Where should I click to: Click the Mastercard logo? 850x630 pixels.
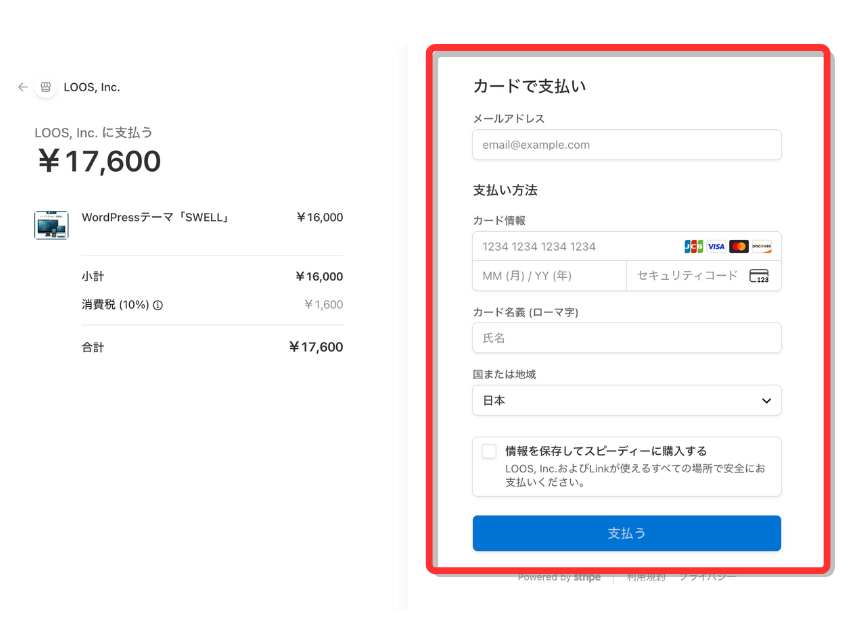(739, 247)
